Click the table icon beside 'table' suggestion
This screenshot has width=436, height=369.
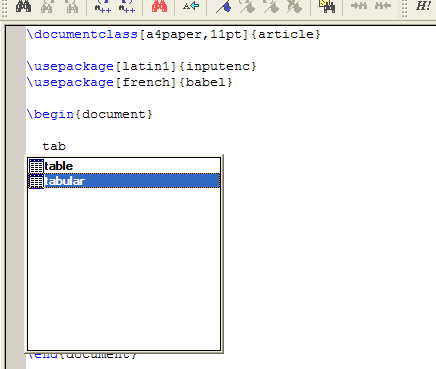tap(36, 166)
